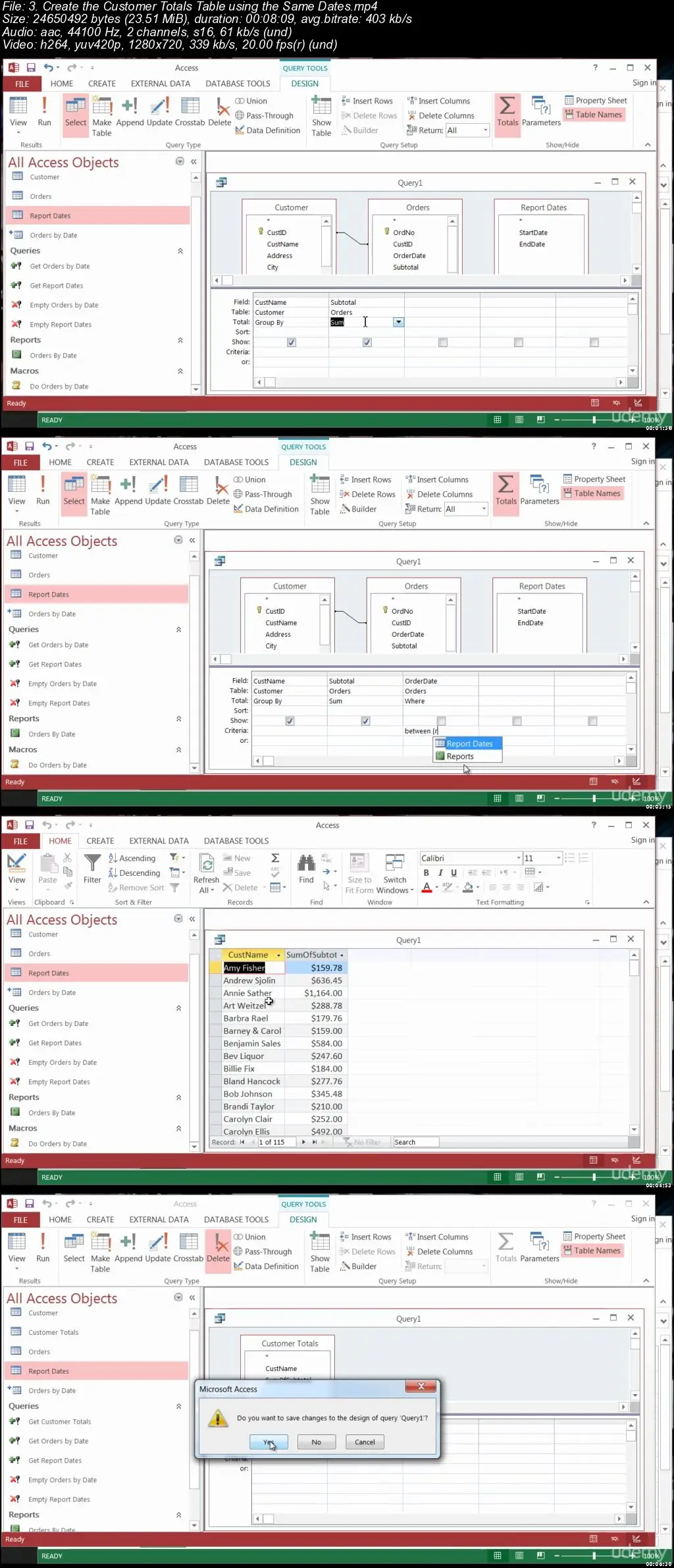Choose Report Dates from the autocomplete list

(468, 743)
